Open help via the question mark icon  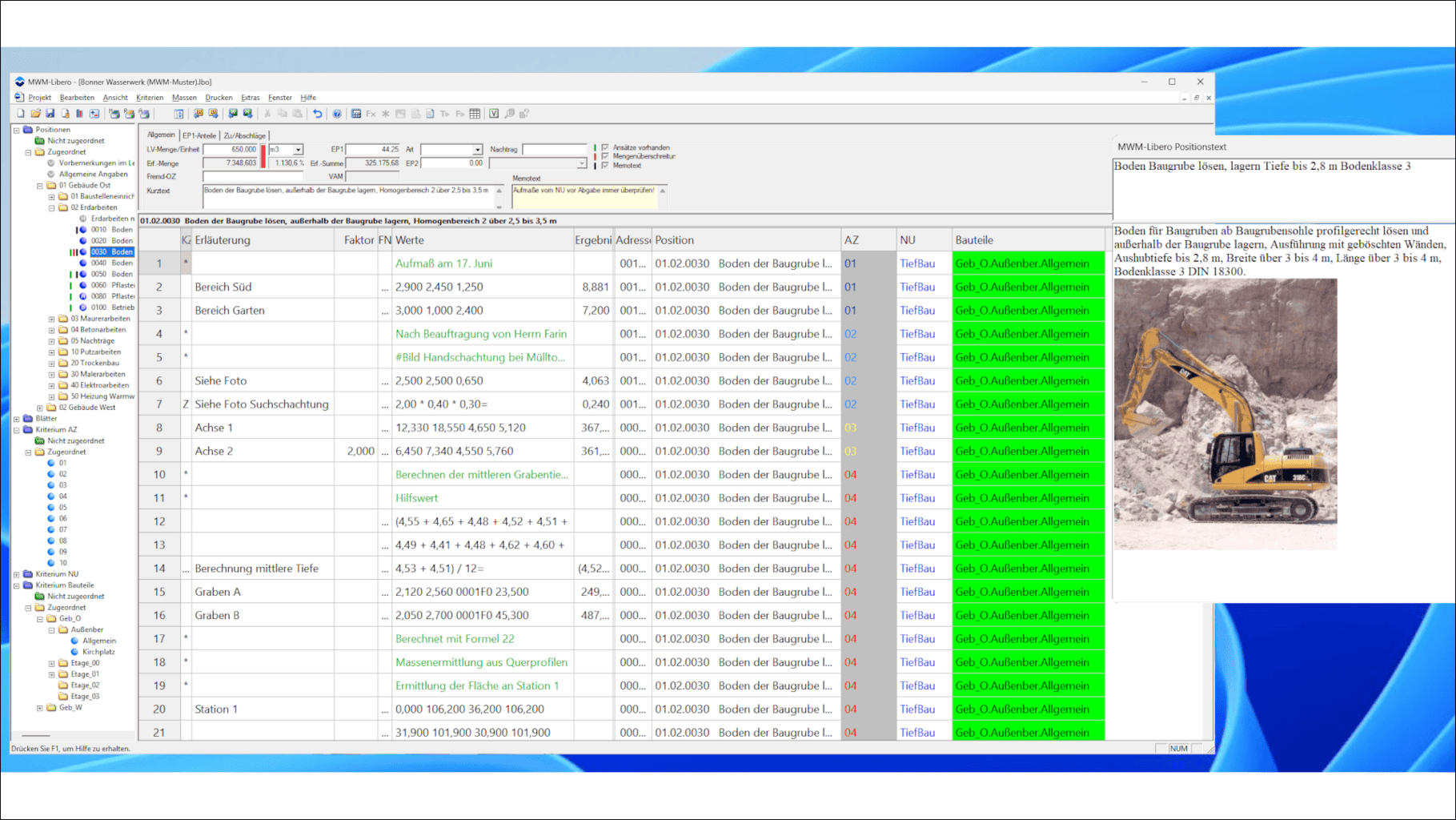click(337, 114)
